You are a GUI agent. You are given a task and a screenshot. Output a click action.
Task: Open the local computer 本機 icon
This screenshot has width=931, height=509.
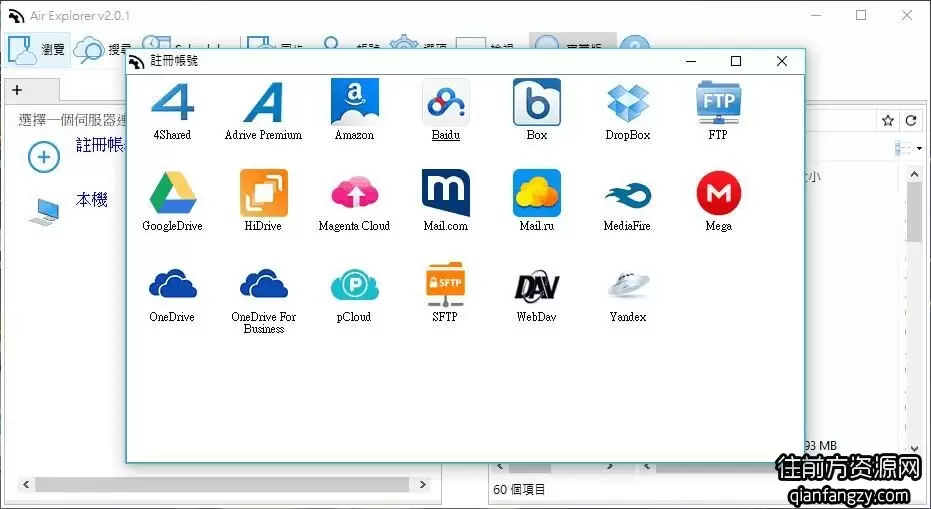45,211
